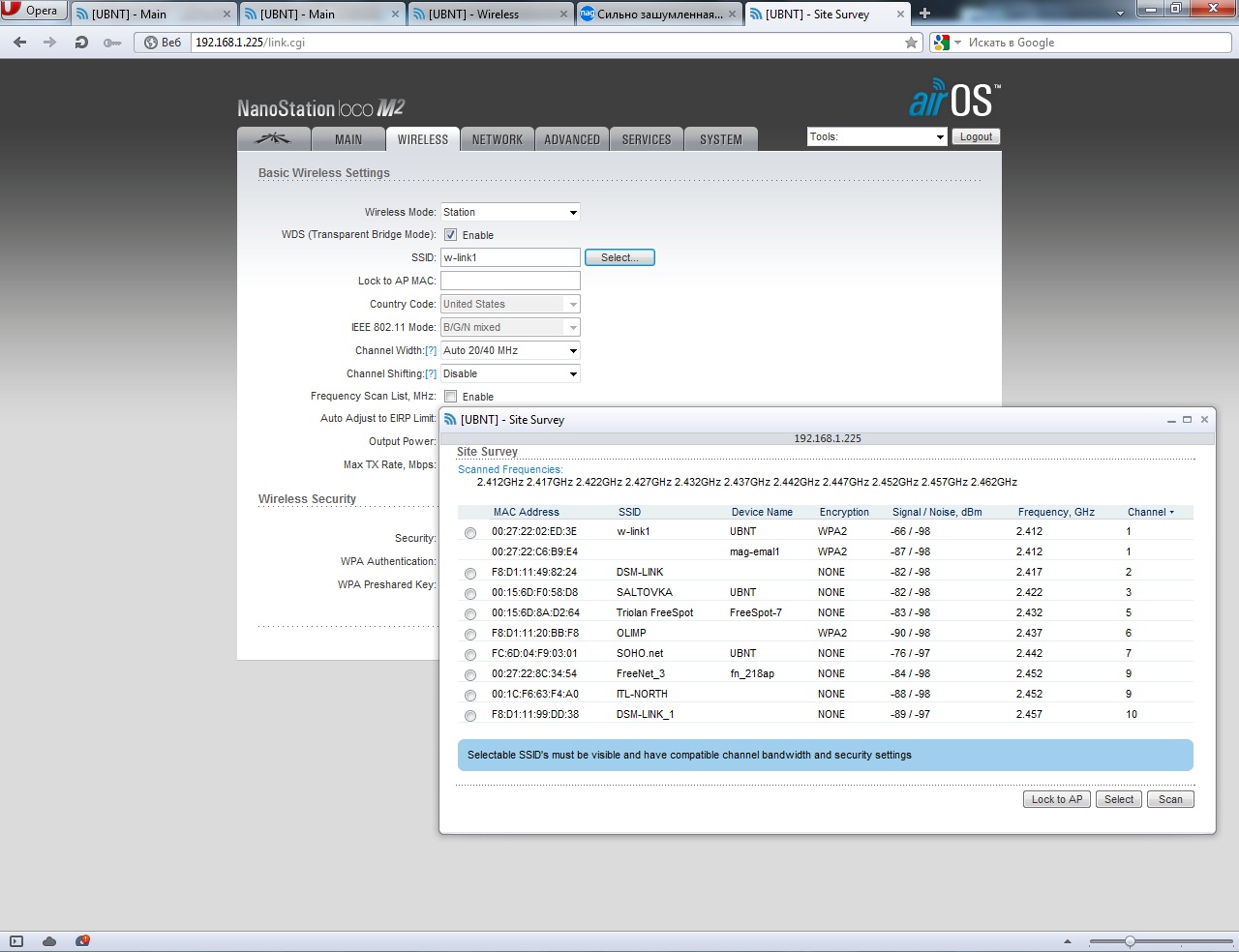1239x952 pixels.
Task: Open the SYSTEM tab
Action: 720,139
